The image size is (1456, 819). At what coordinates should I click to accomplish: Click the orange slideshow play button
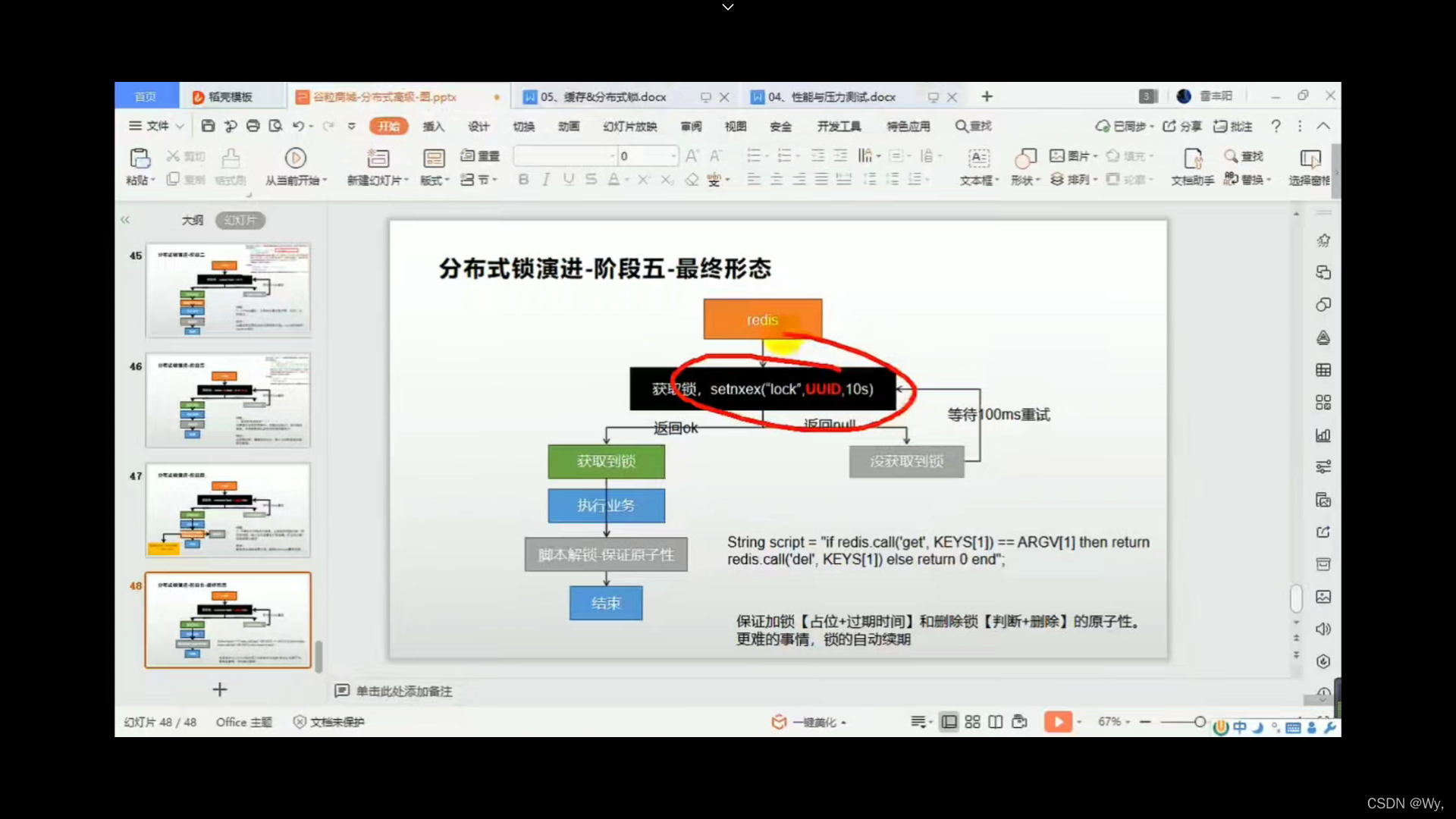[1058, 722]
